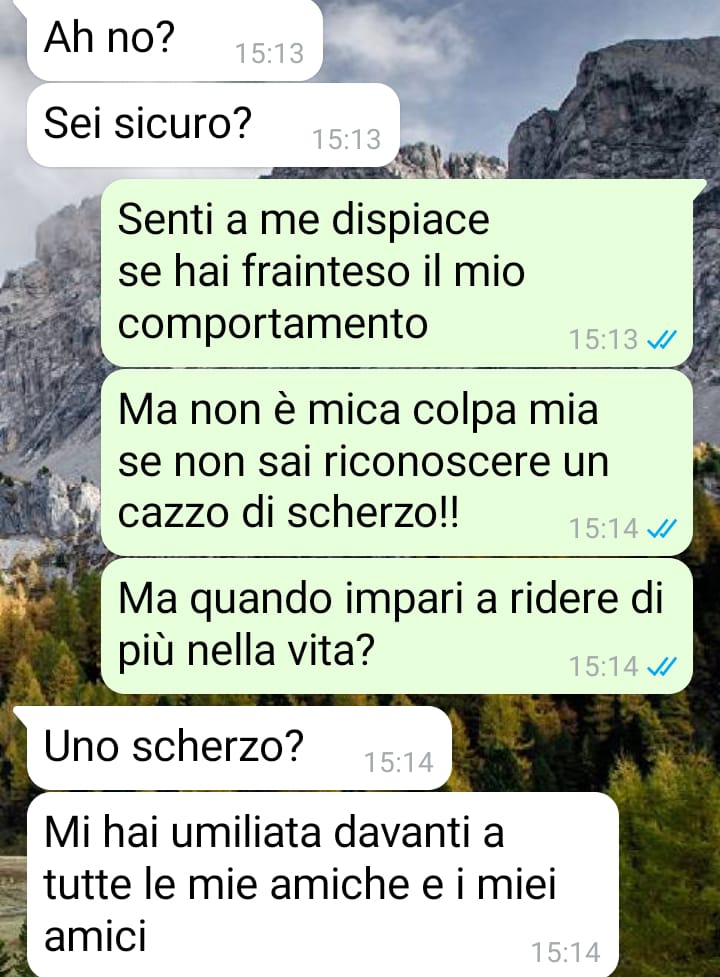Tap the 15:13 timestamp on 'Ah no?'
The height and width of the screenshot is (977, 720).
tap(270, 54)
